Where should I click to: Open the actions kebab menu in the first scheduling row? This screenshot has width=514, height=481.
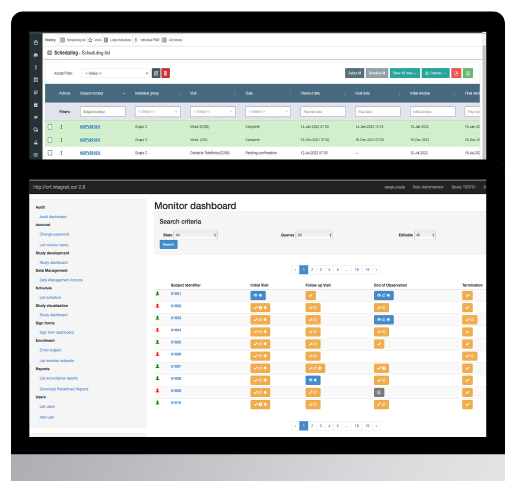[x=61, y=127]
